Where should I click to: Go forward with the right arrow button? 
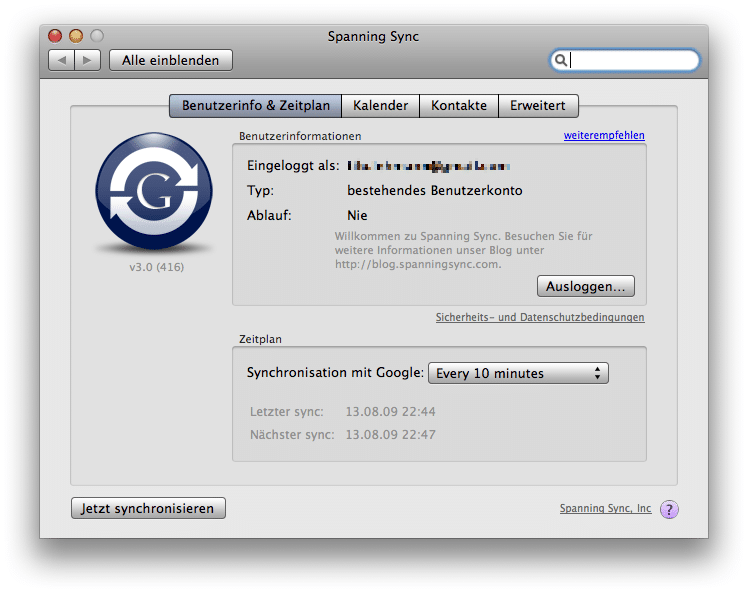(87, 60)
